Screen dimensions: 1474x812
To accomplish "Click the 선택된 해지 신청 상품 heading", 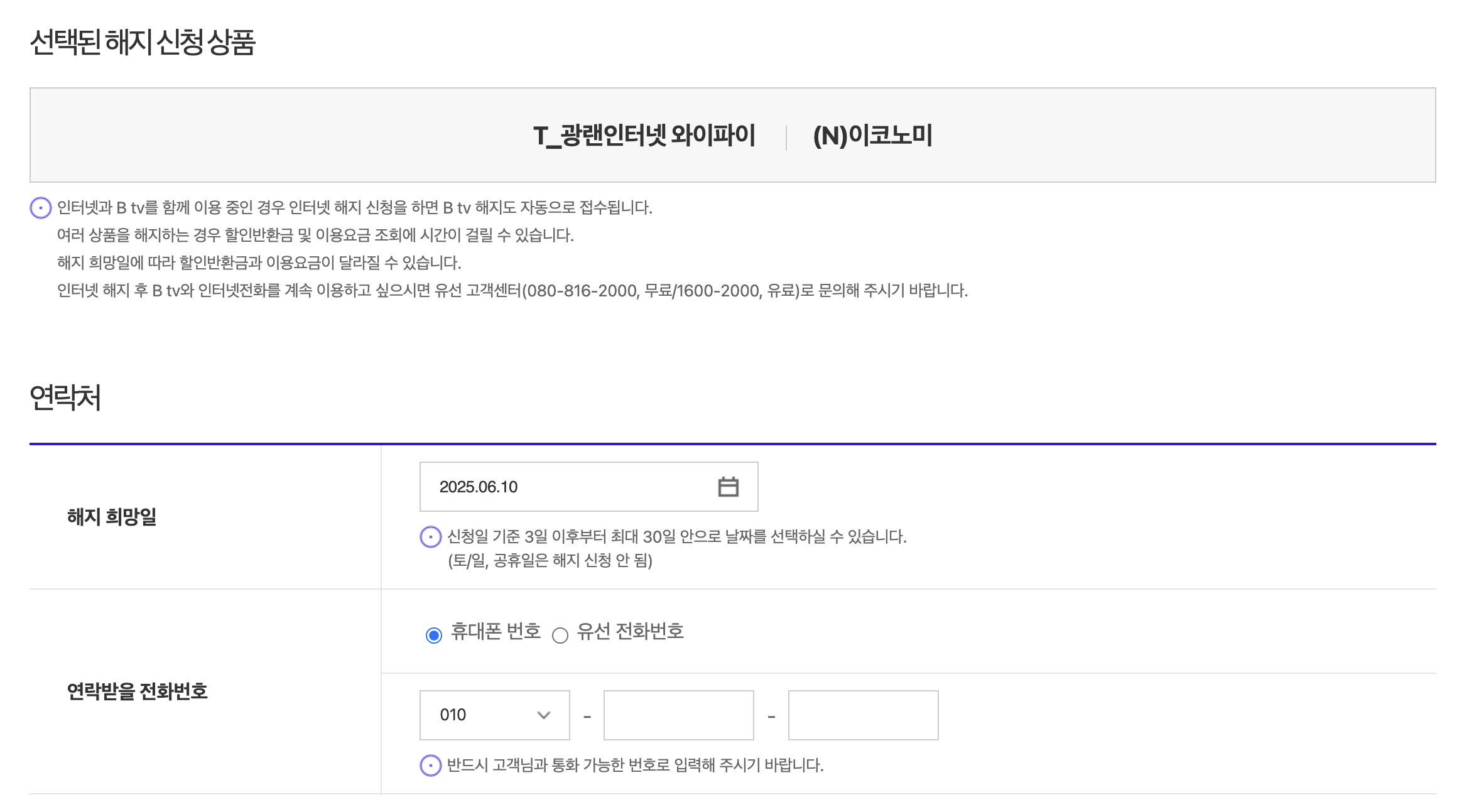I will tap(143, 43).
